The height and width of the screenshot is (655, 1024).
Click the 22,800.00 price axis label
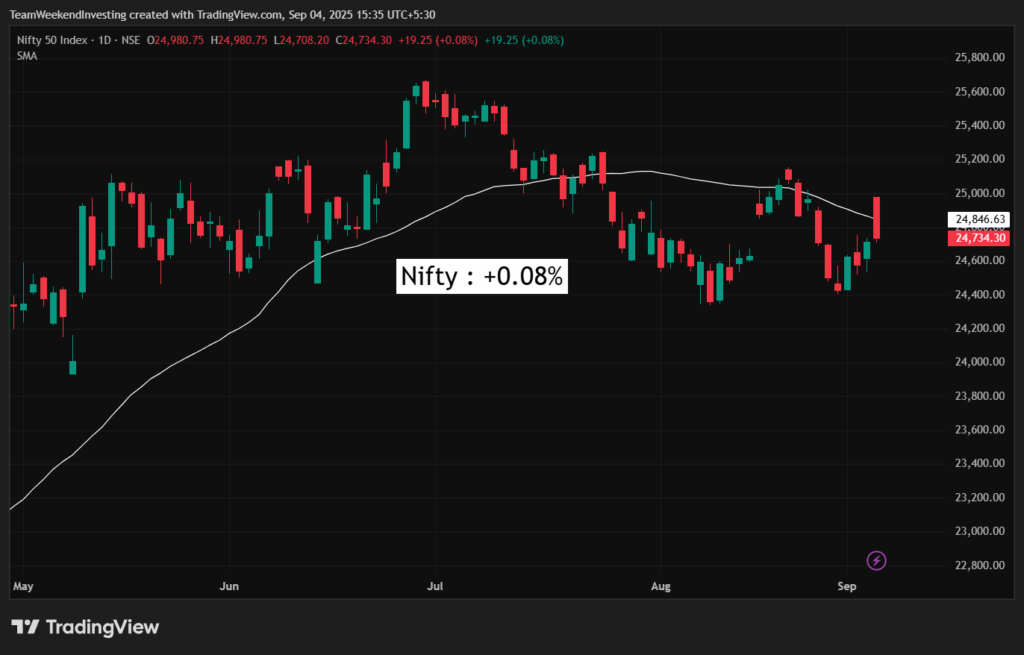[x=980, y=566]
